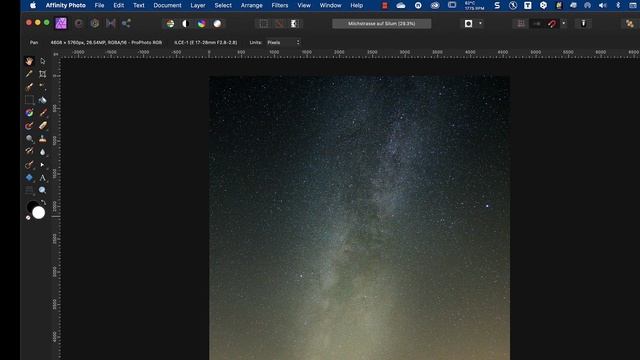Select the Rectangular Marquee tool
The height and width of the screenshot is (360, 640).
coord(29,100)
